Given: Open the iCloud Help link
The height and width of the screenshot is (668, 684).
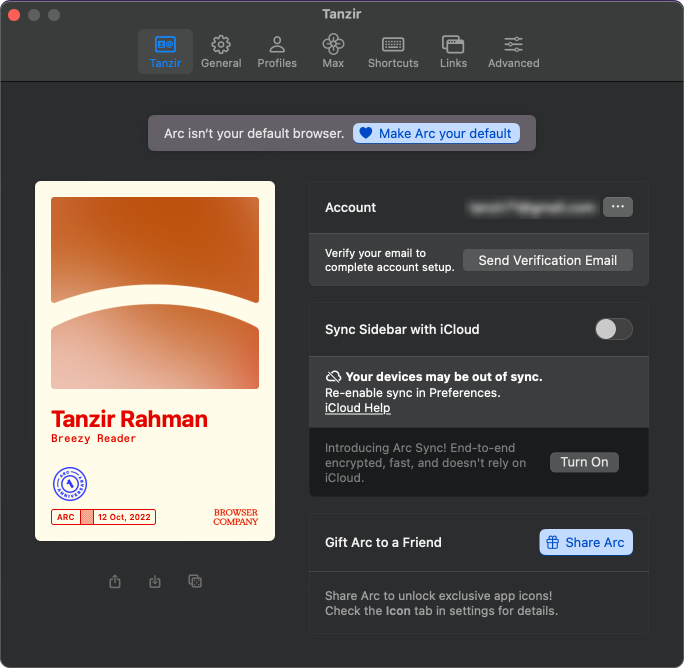Looking at the screenshot, I should pos(357,408).
